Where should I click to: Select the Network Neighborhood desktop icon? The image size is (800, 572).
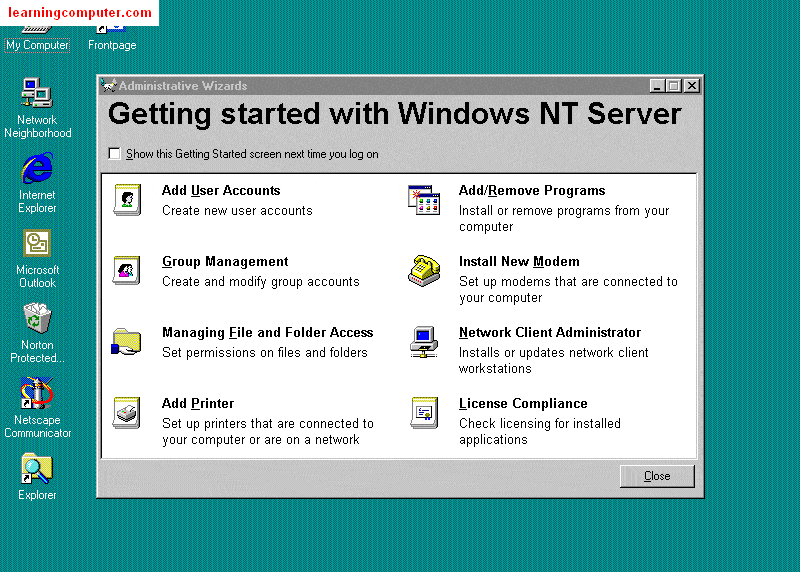pyautogui.click(x=37, y=93)
